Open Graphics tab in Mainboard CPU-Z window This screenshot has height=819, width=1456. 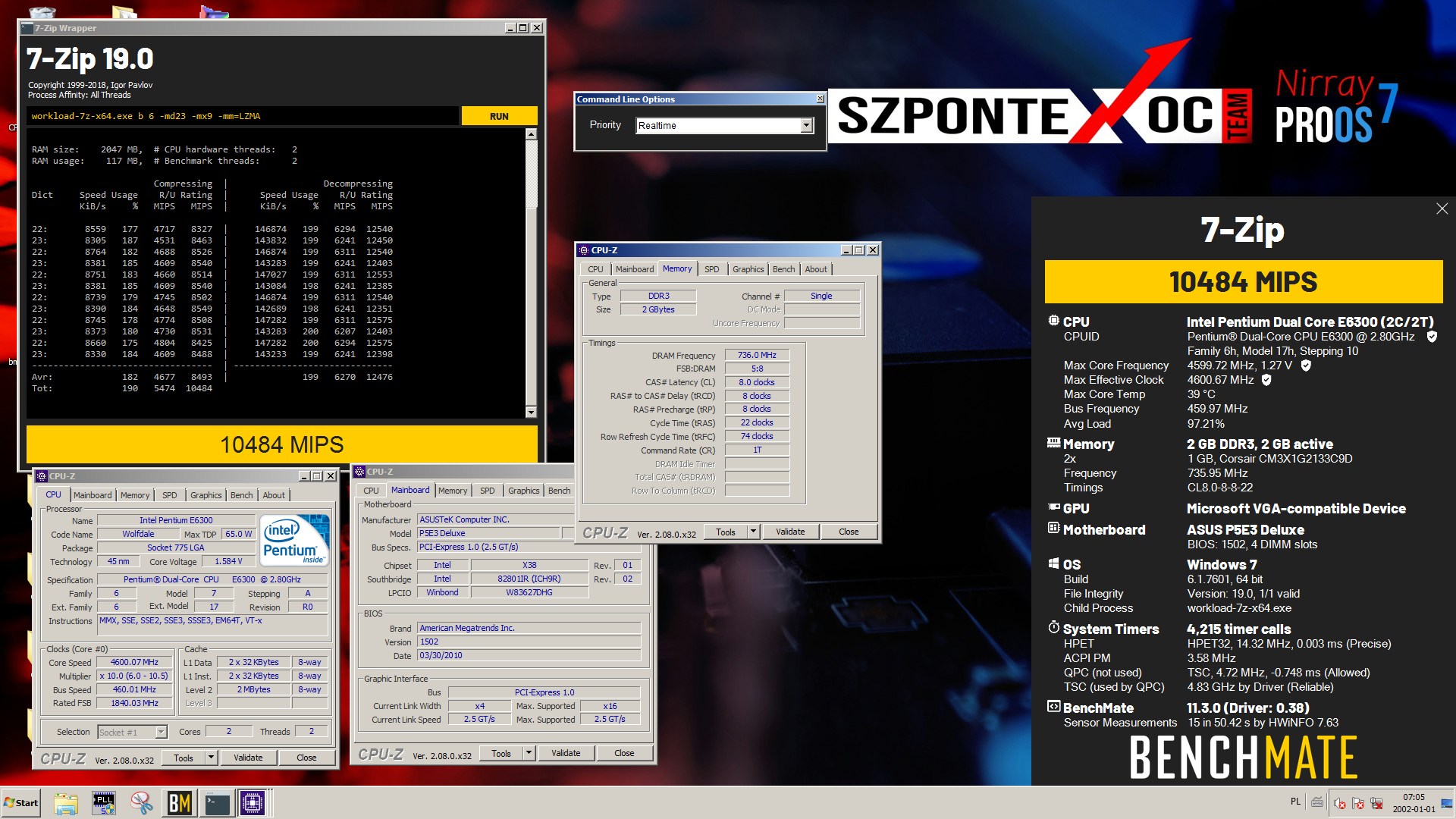[524, 491]
